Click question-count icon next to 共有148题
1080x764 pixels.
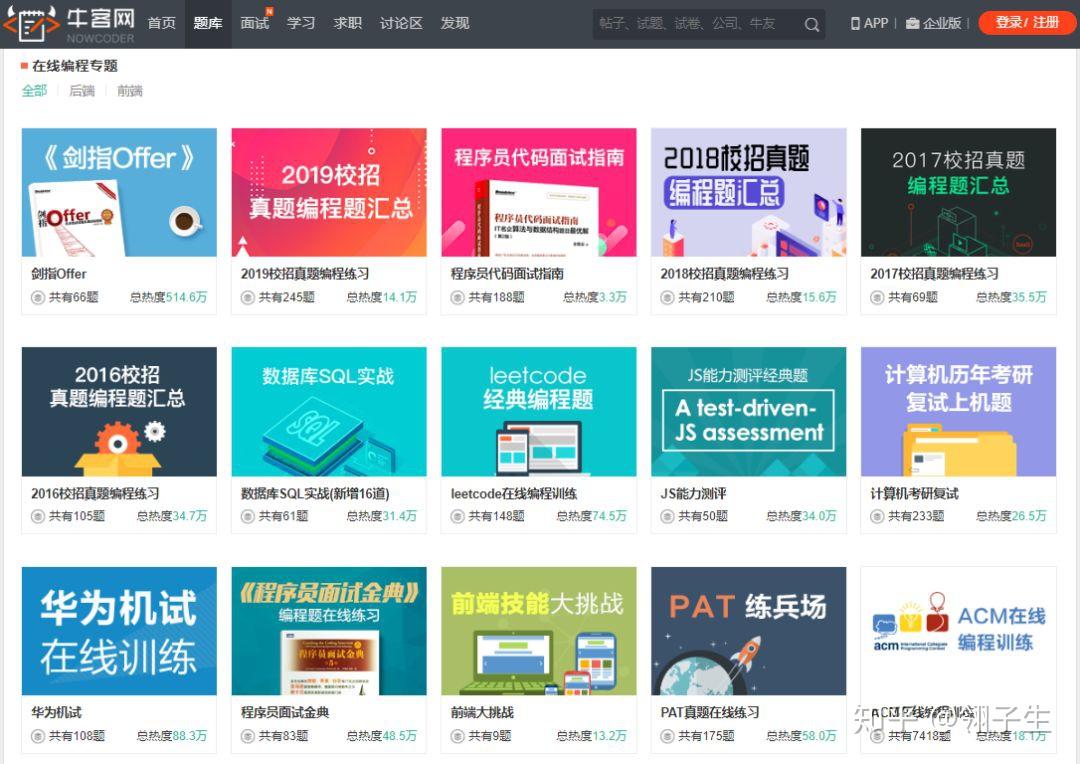point(457,517)
